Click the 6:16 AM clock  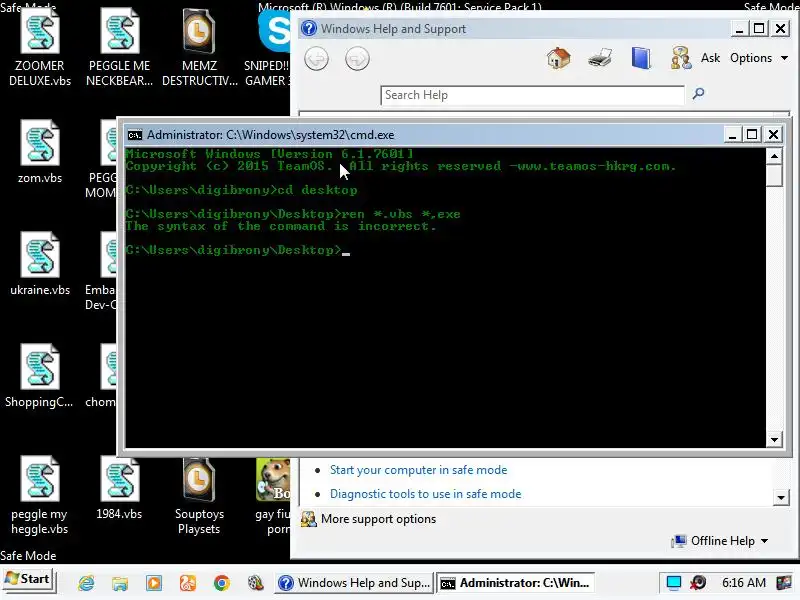[x=743, y=583]
